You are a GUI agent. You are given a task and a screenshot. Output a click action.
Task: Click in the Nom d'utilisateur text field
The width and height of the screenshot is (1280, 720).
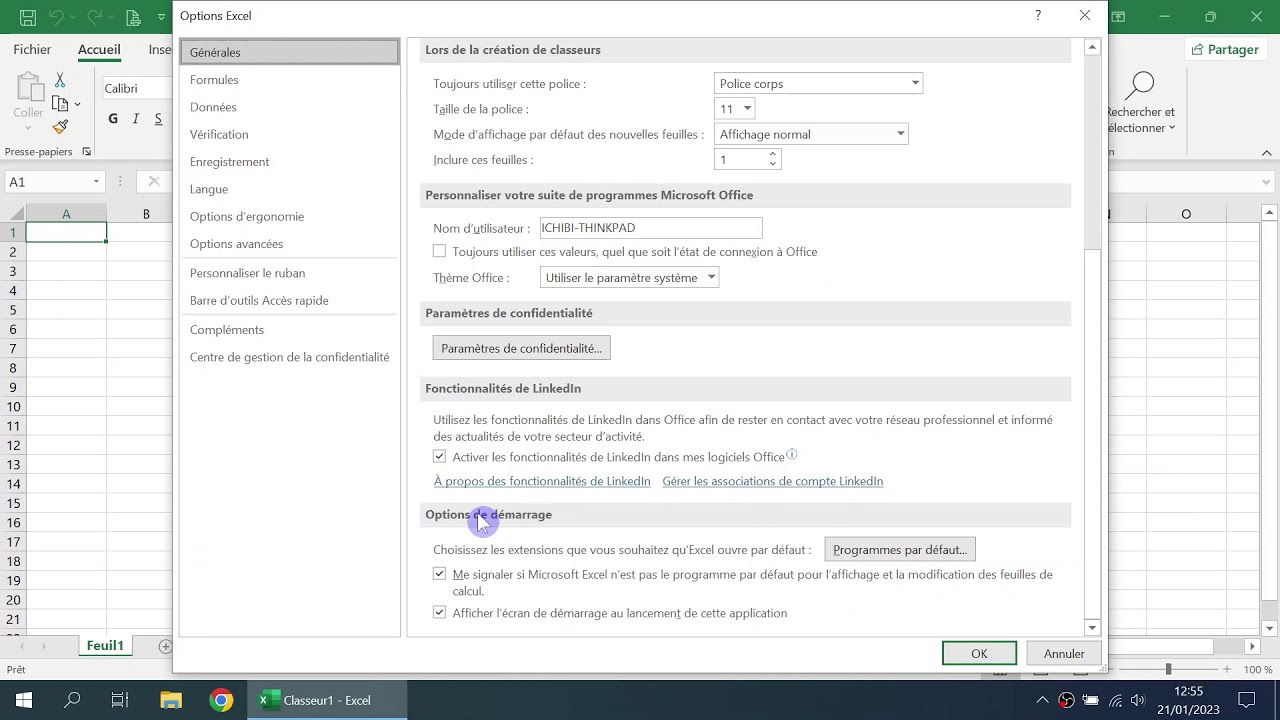click(651, 228)
